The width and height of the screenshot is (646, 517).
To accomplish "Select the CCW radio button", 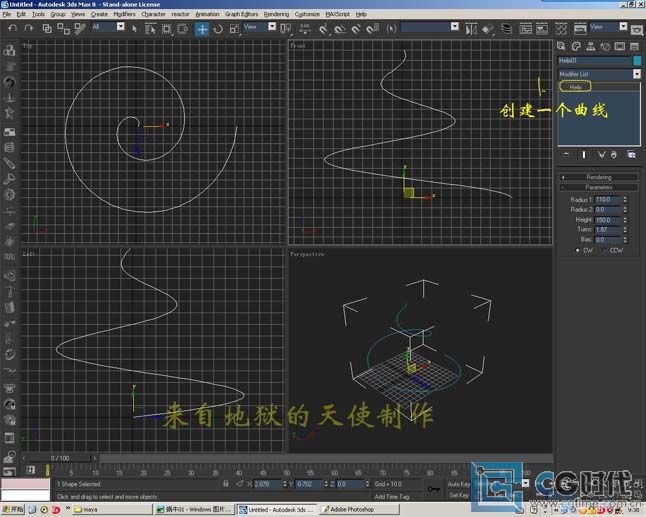I will 604,250.
